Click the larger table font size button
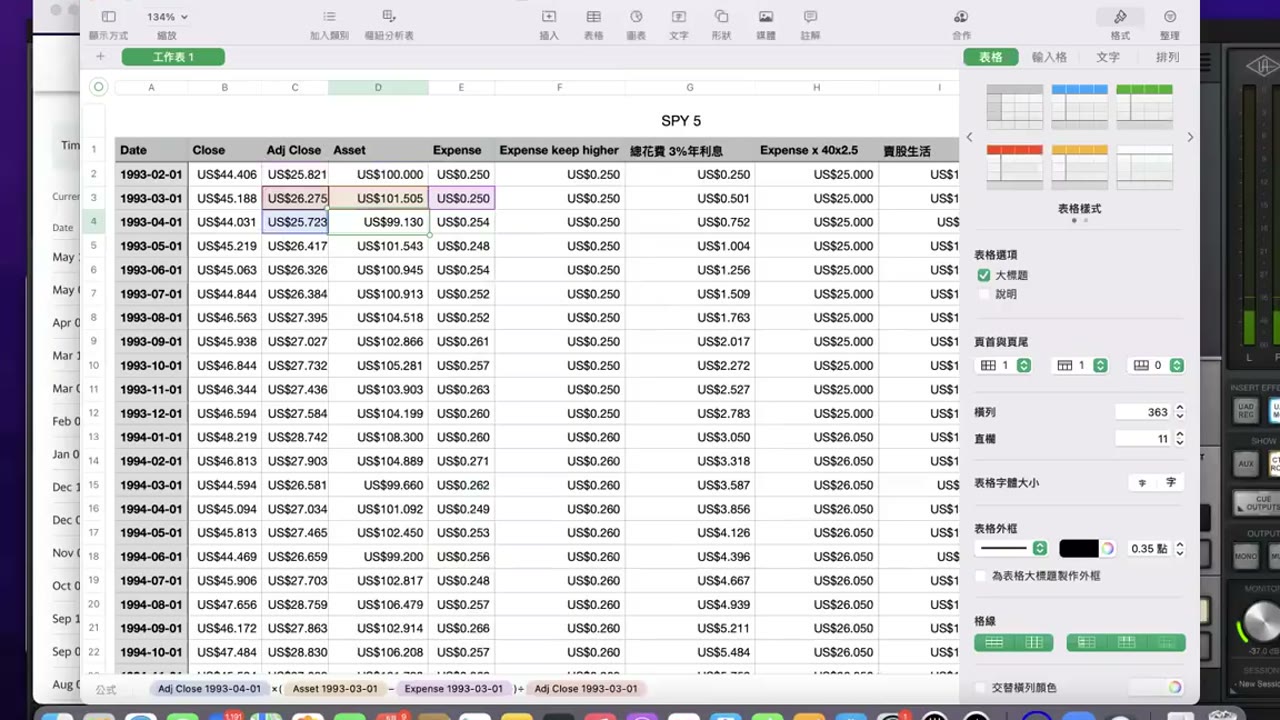The height and width of the screenshot is (720, 1280). [1171, 483]
